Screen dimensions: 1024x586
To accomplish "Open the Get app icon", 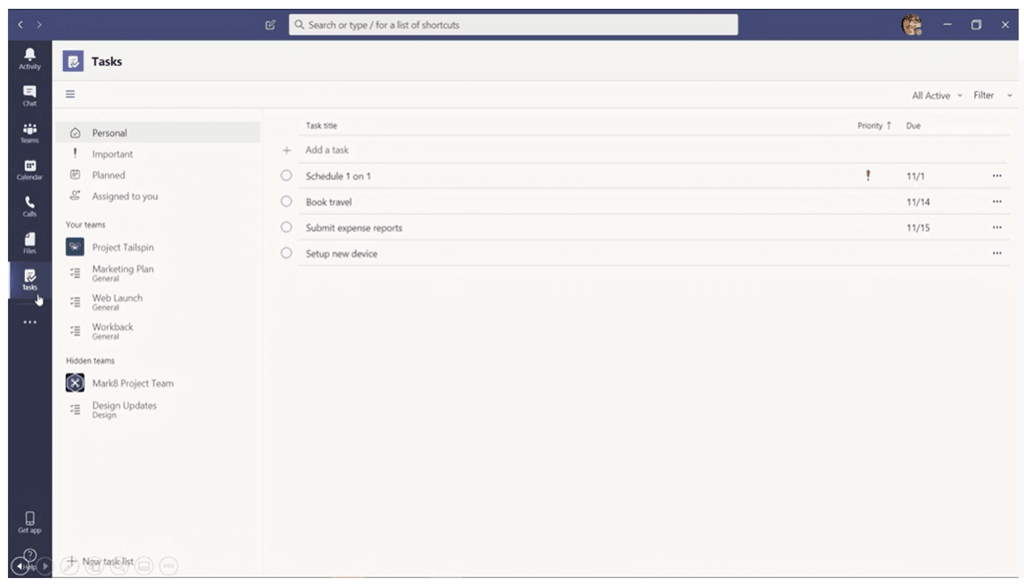I will [x=30, y=522].
